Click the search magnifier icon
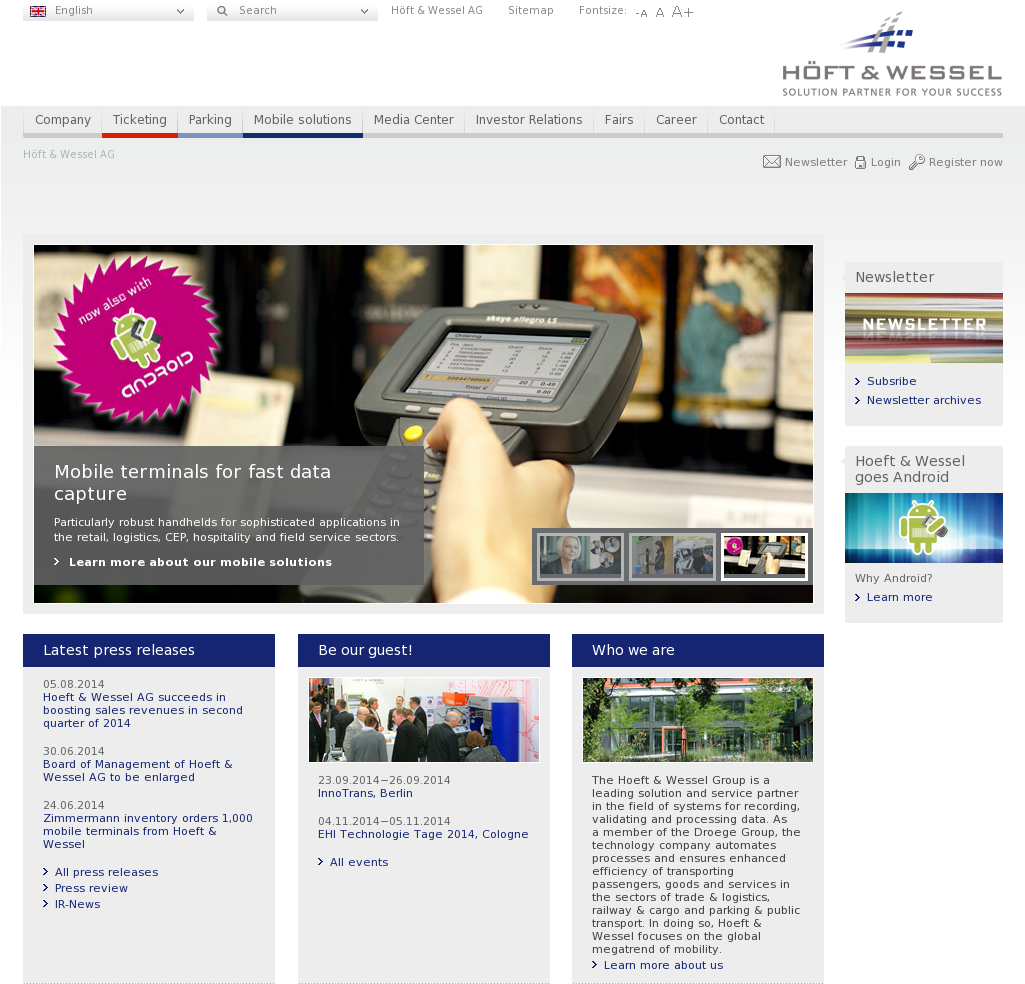The image size is (1025, 984). (x=222, y=11)
